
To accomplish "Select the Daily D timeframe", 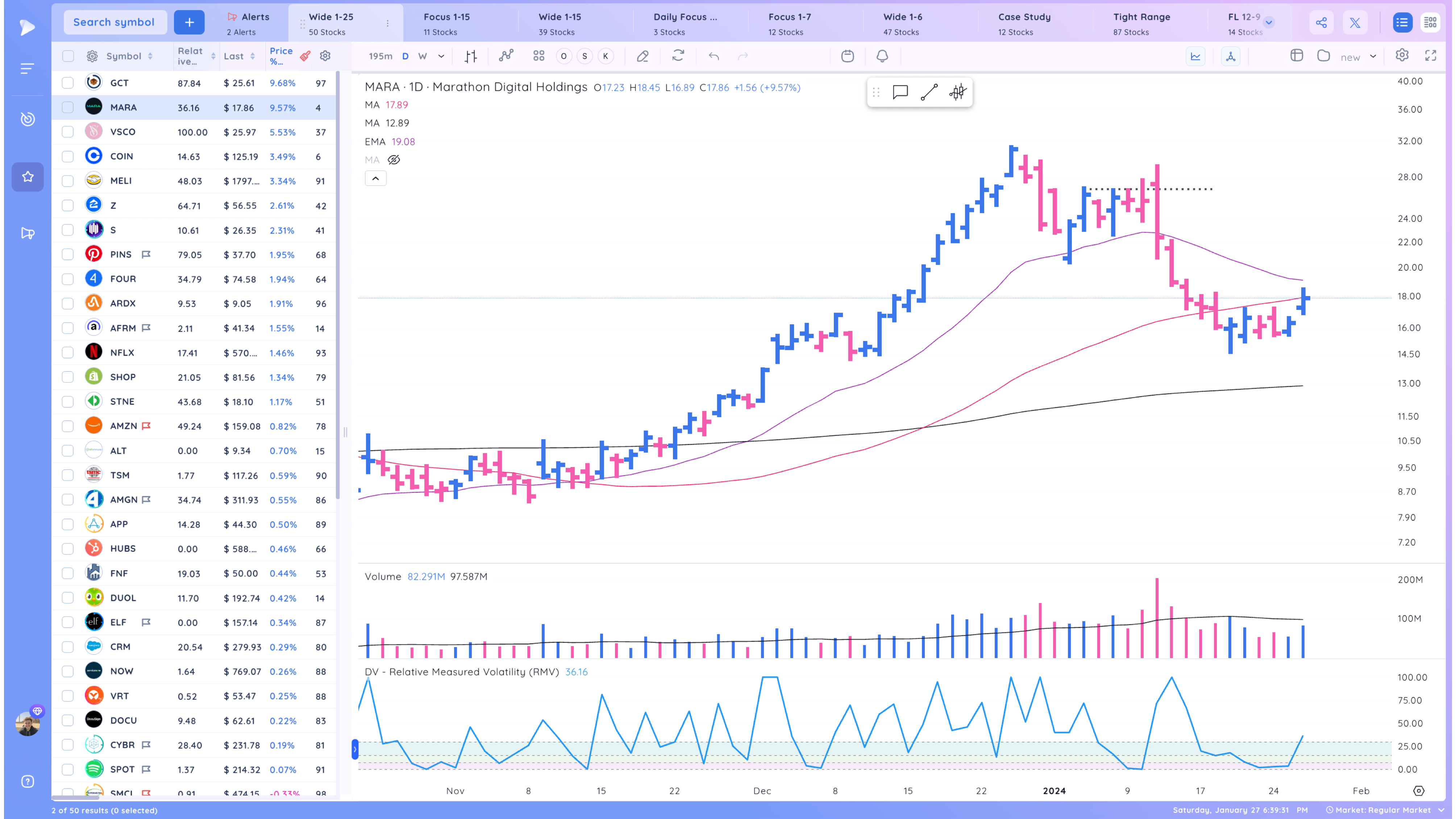I will click(x=405, y=56).
